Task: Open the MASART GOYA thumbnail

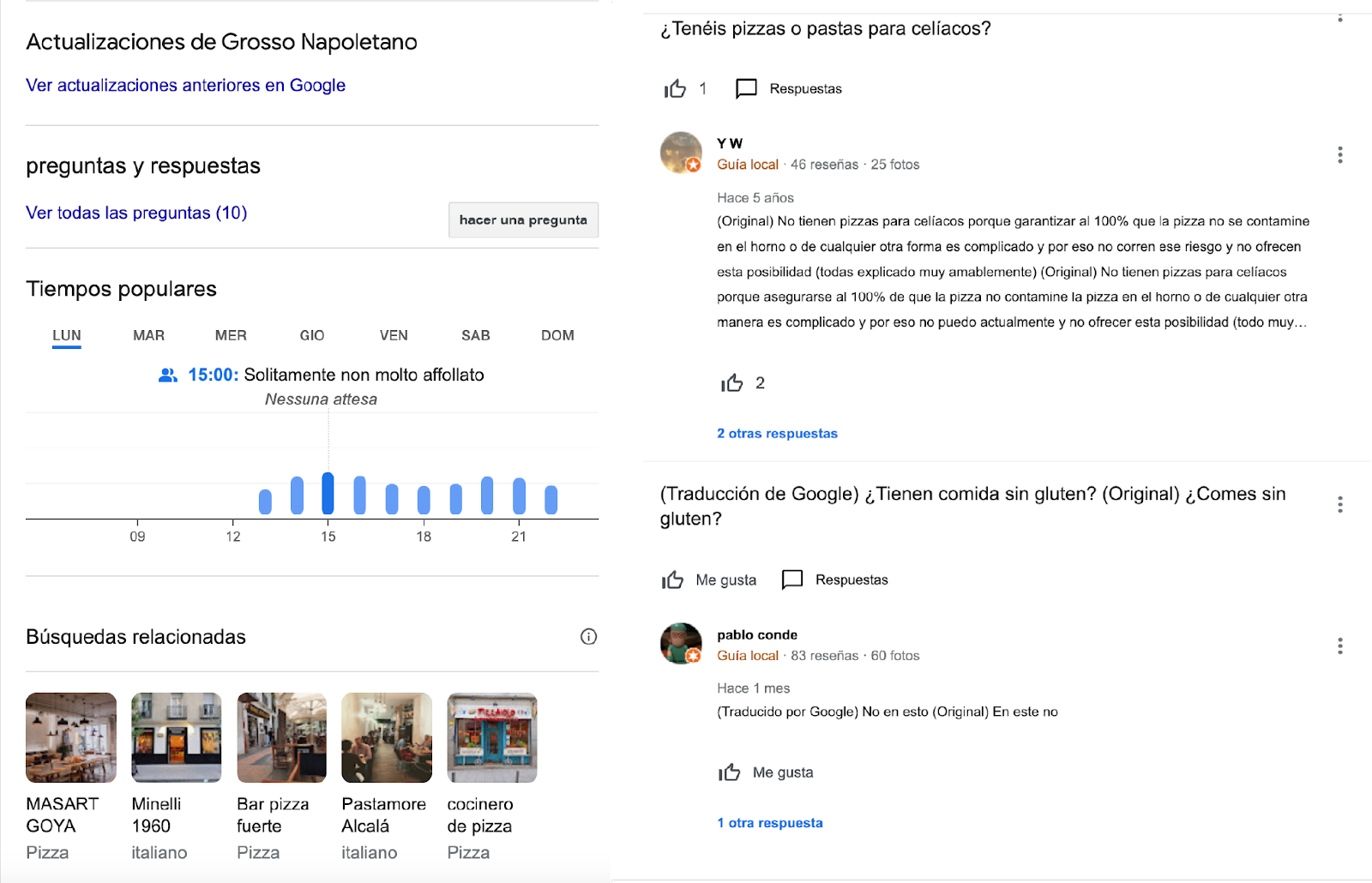Action: 71,738
